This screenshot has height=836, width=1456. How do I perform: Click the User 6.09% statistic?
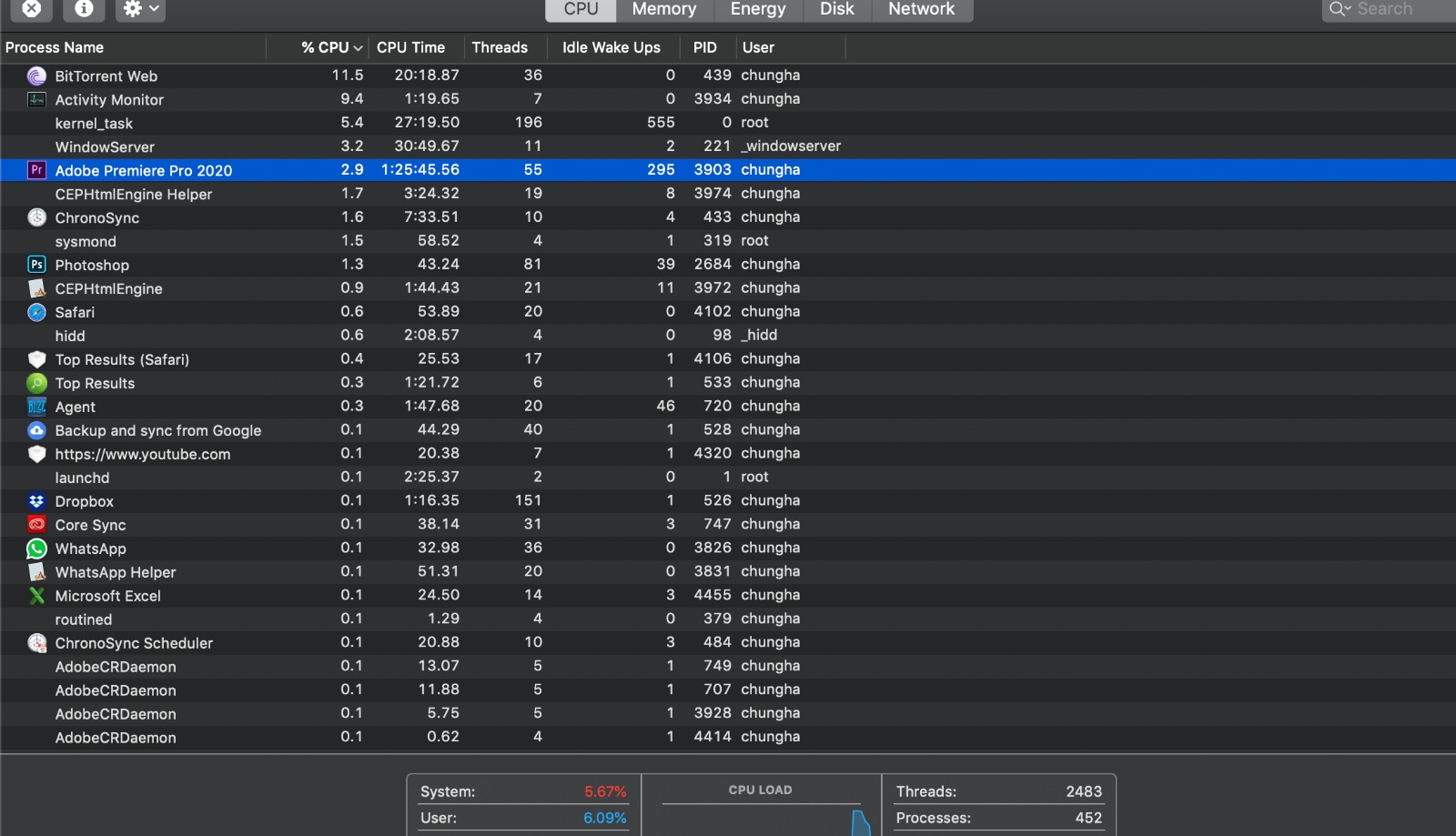click(x=523, y=818)
